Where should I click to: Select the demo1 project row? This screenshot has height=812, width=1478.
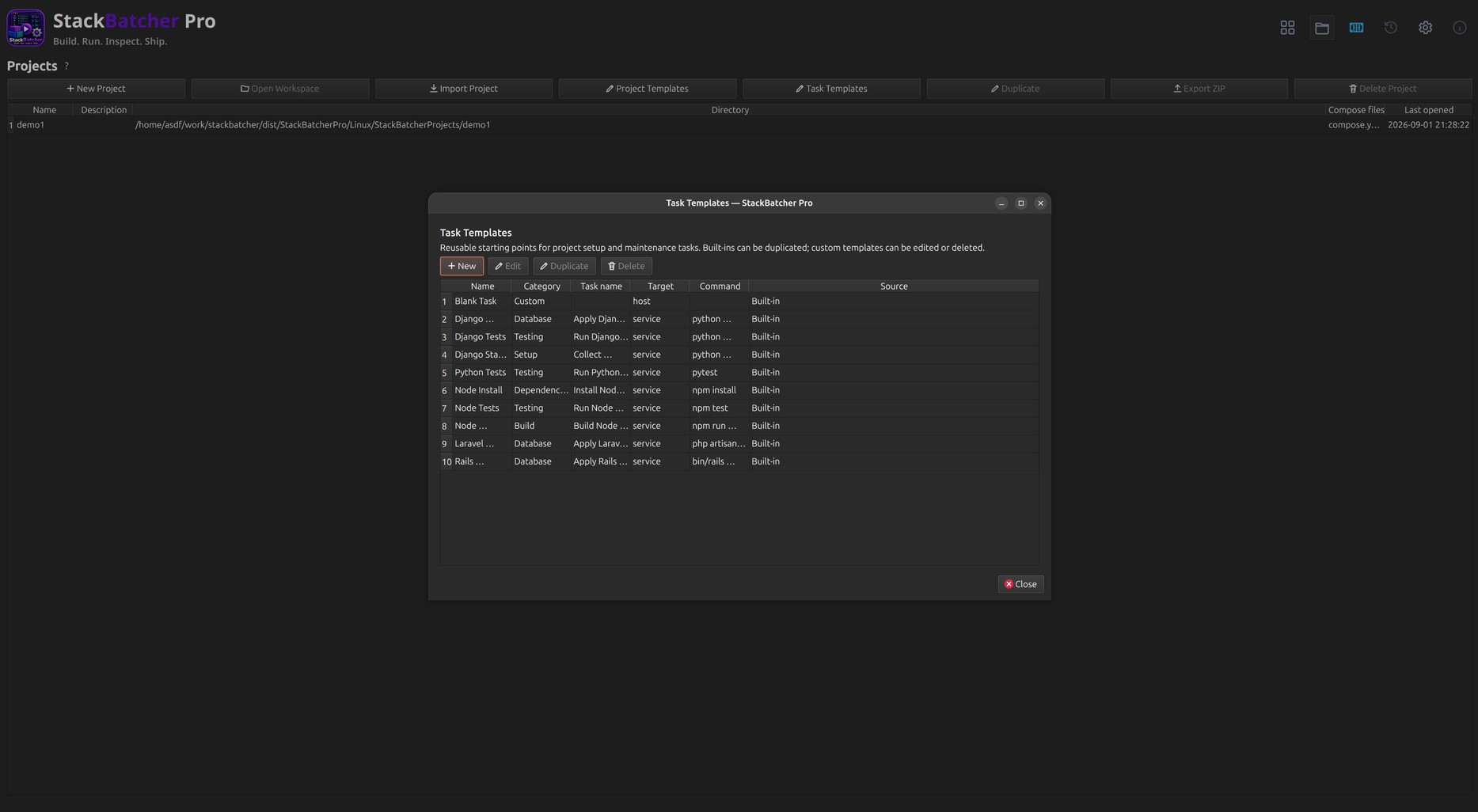tap(739, 125)
